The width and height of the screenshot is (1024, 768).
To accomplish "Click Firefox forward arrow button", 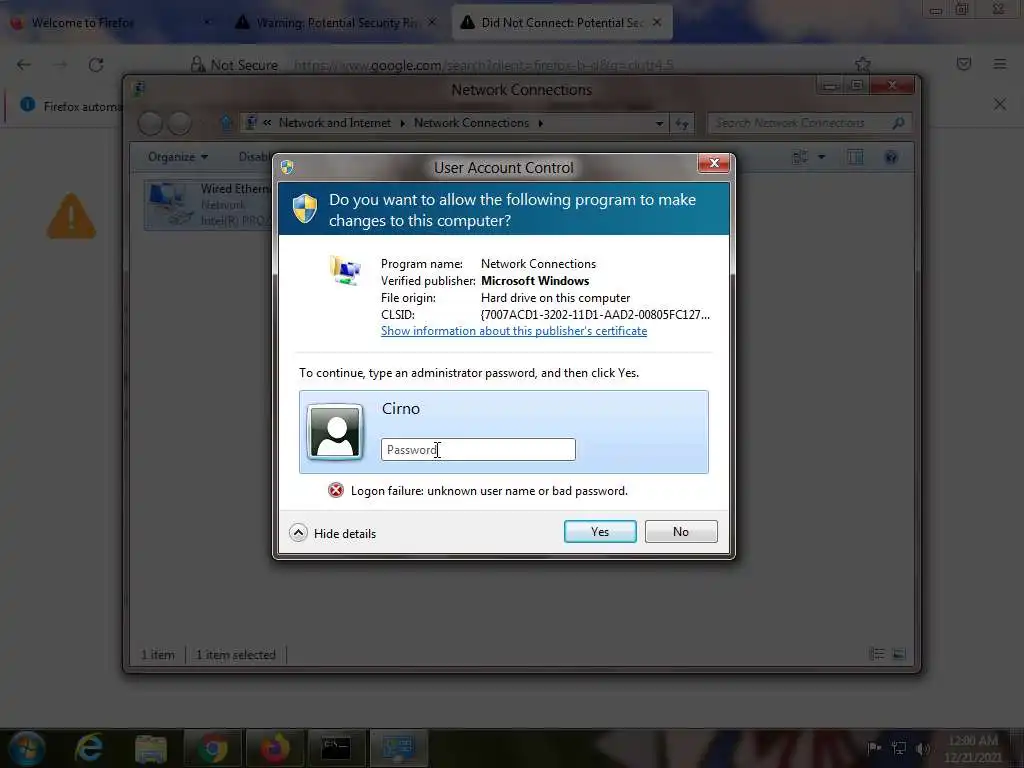I will (60, 65).
